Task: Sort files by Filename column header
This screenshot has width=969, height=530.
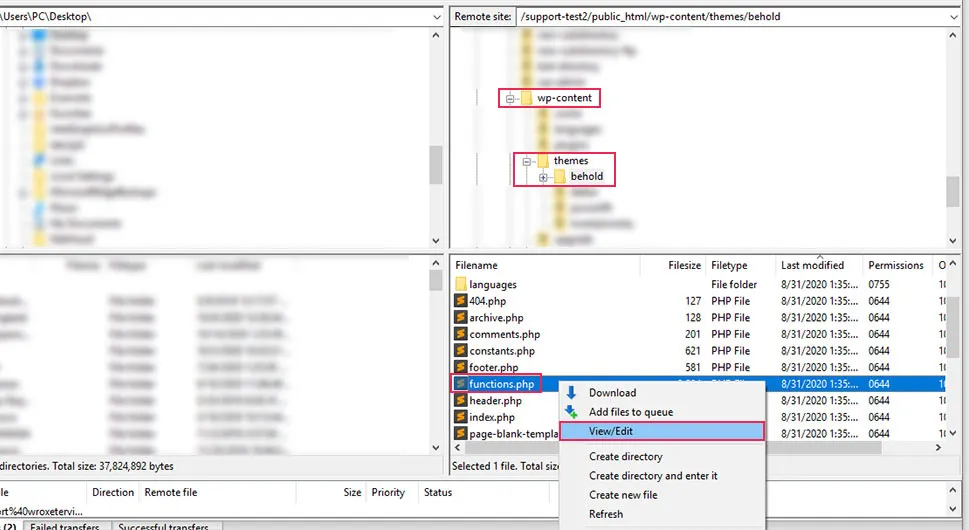Action: 476,265
